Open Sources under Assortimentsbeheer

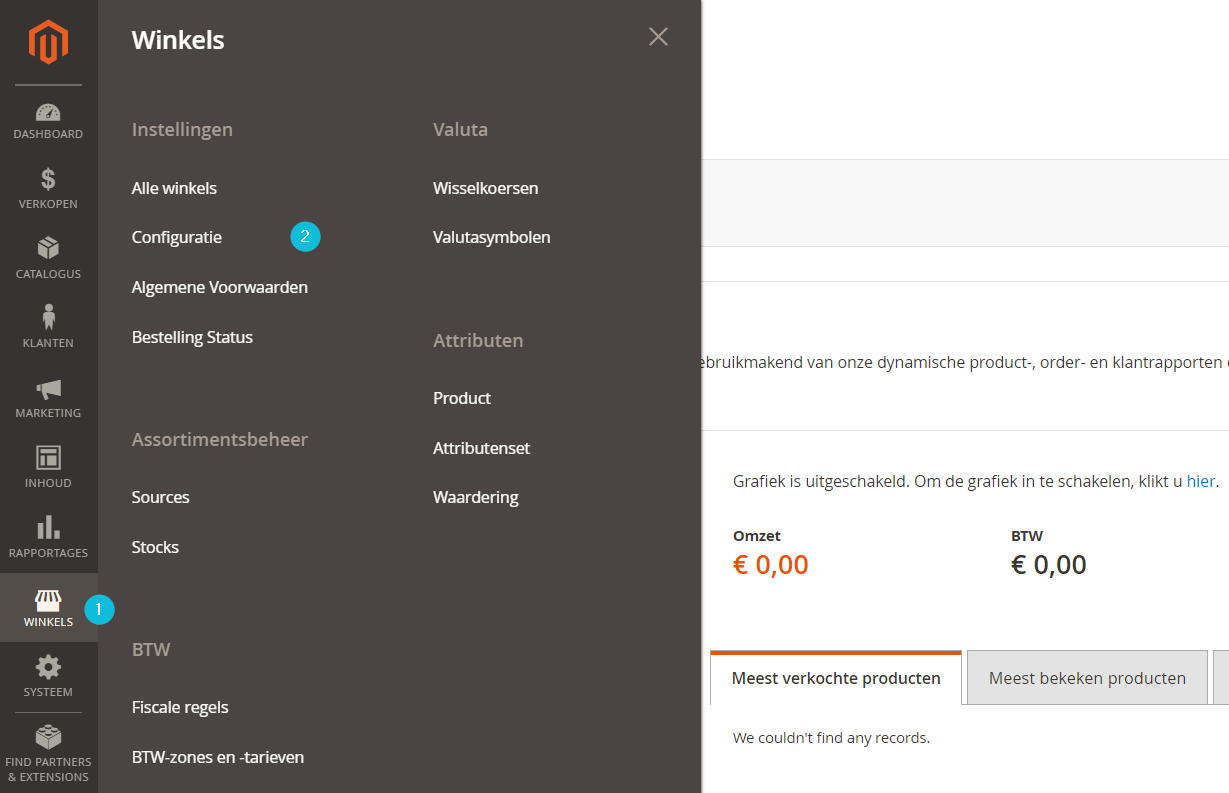click(x=160, y=497)
